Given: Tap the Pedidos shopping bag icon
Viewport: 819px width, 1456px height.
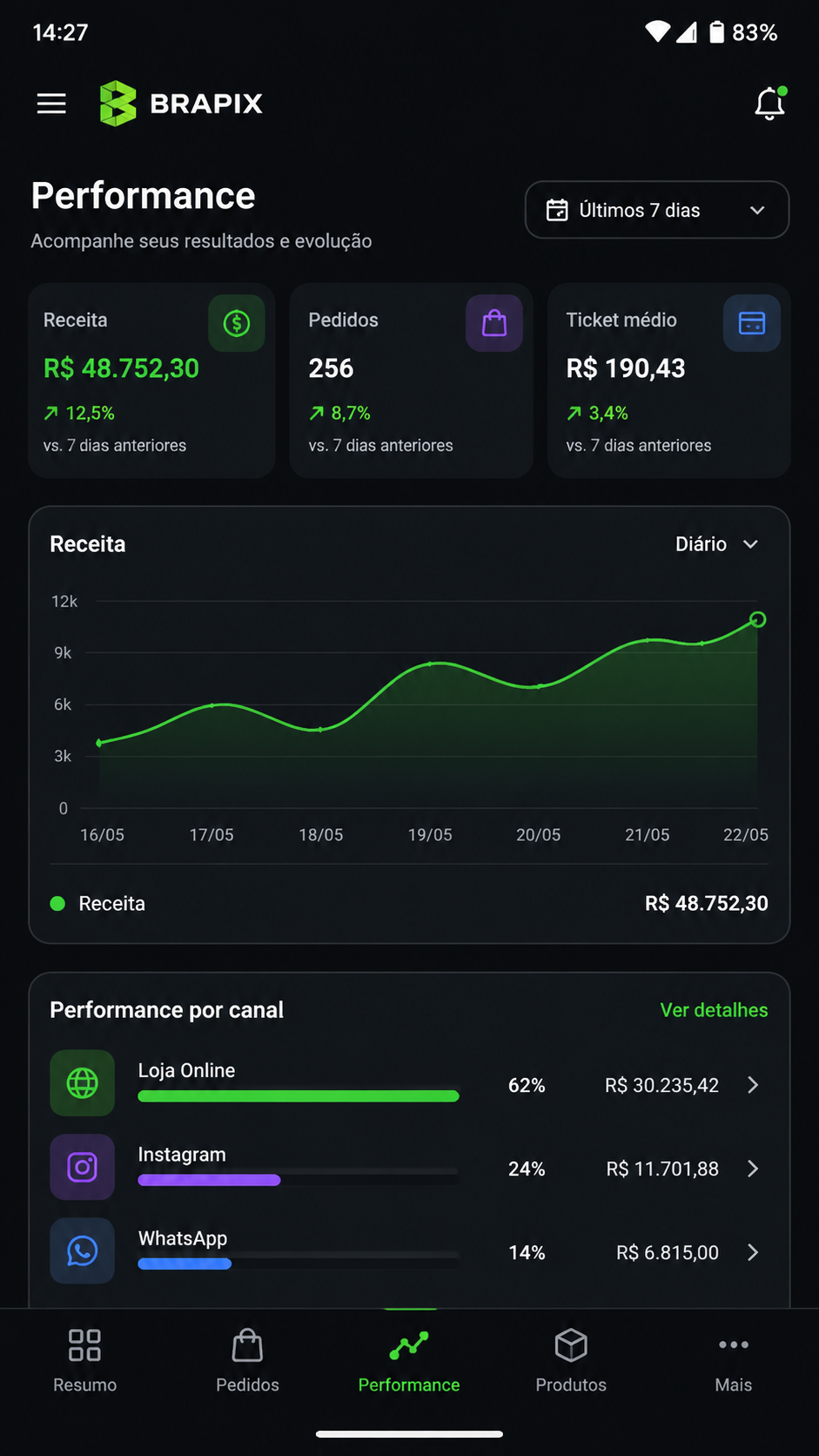Looking at the screenshot, I should 494,323.
